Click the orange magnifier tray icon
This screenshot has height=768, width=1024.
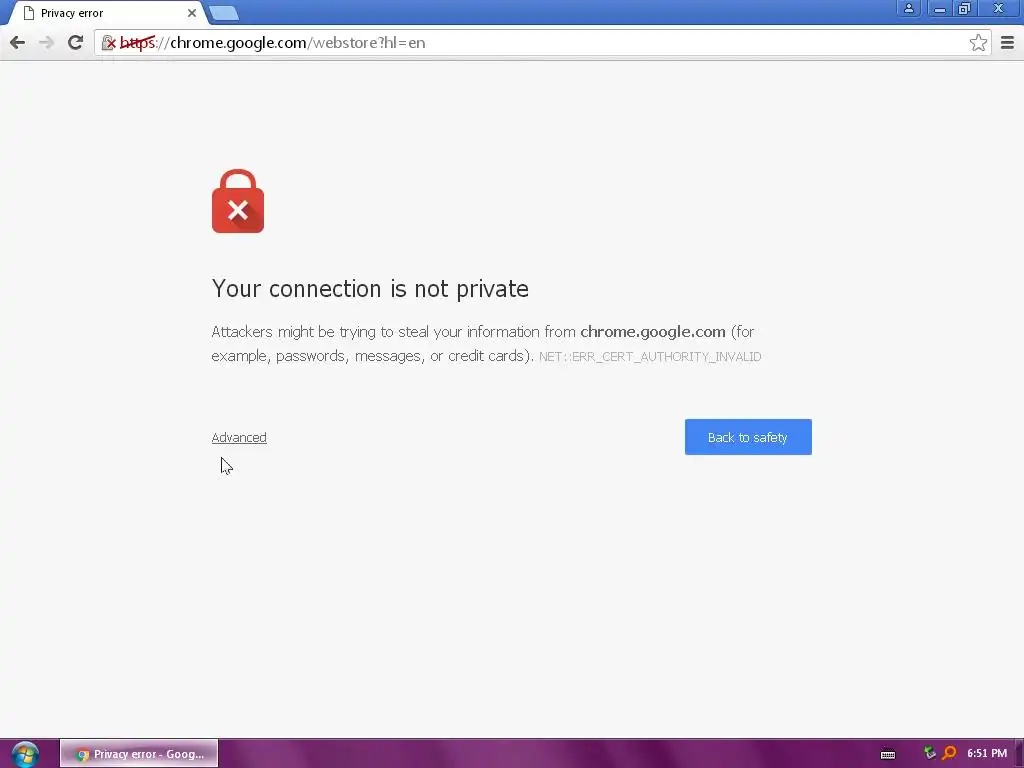(950, 754)
